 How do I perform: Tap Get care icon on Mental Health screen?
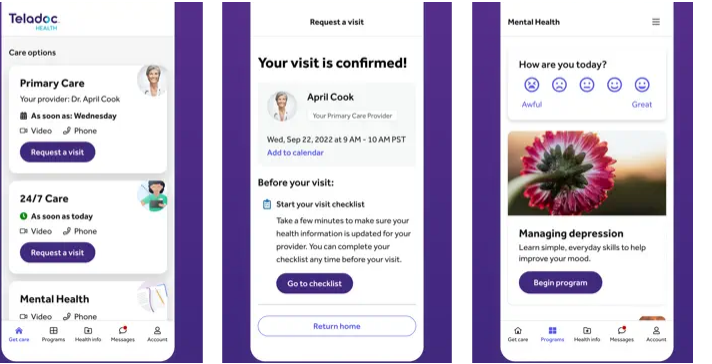(518, 334)
